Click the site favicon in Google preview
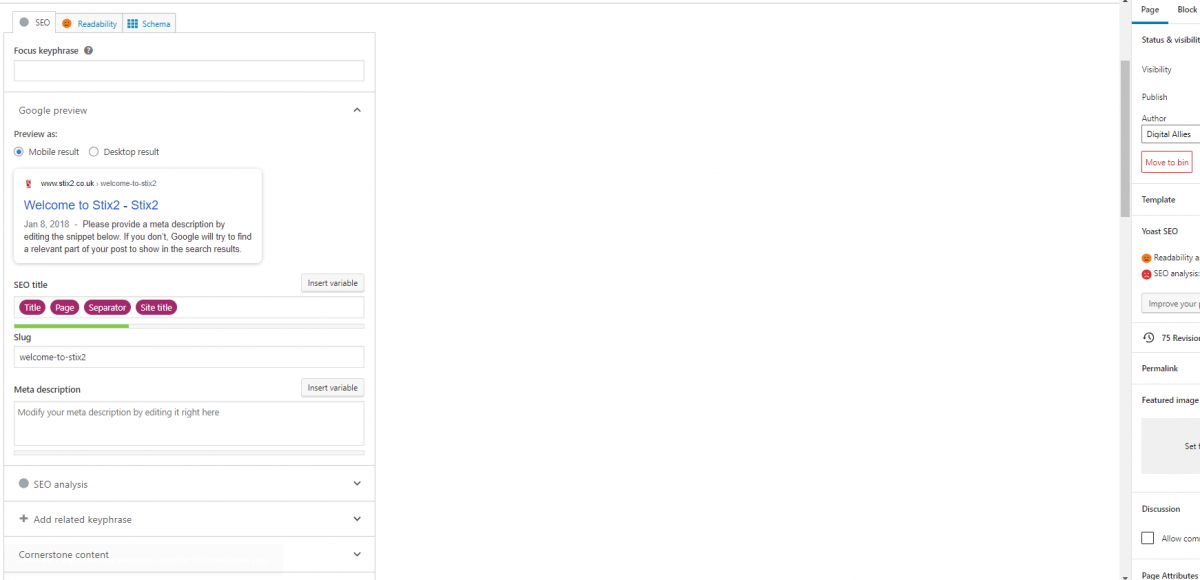The image size is (1200, 580). coord(29,183)
